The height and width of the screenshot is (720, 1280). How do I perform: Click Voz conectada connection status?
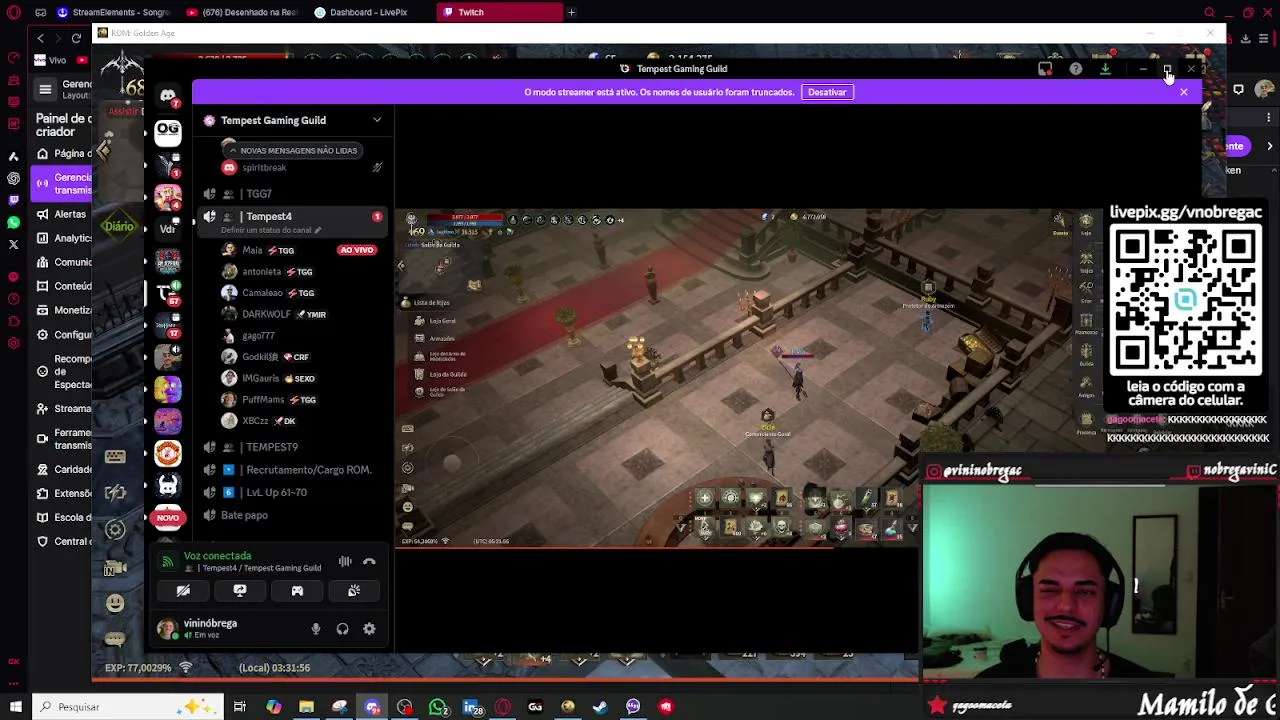[217, 556]
